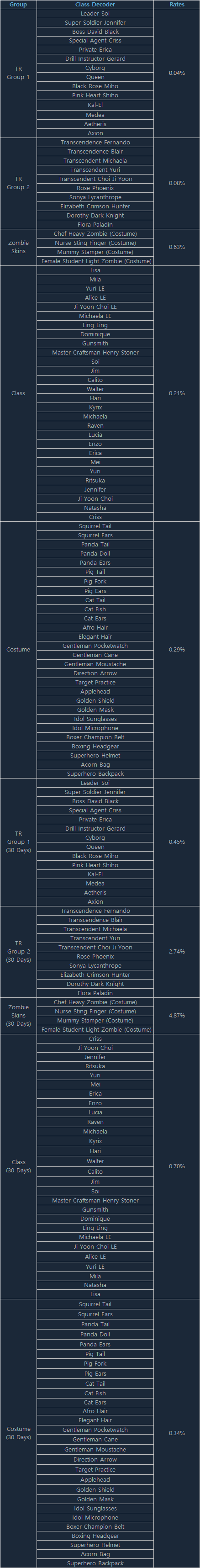Select the 2.74% rate cell
The width and height of the screenshot is (200, 1568).
[x=177, y=951]
